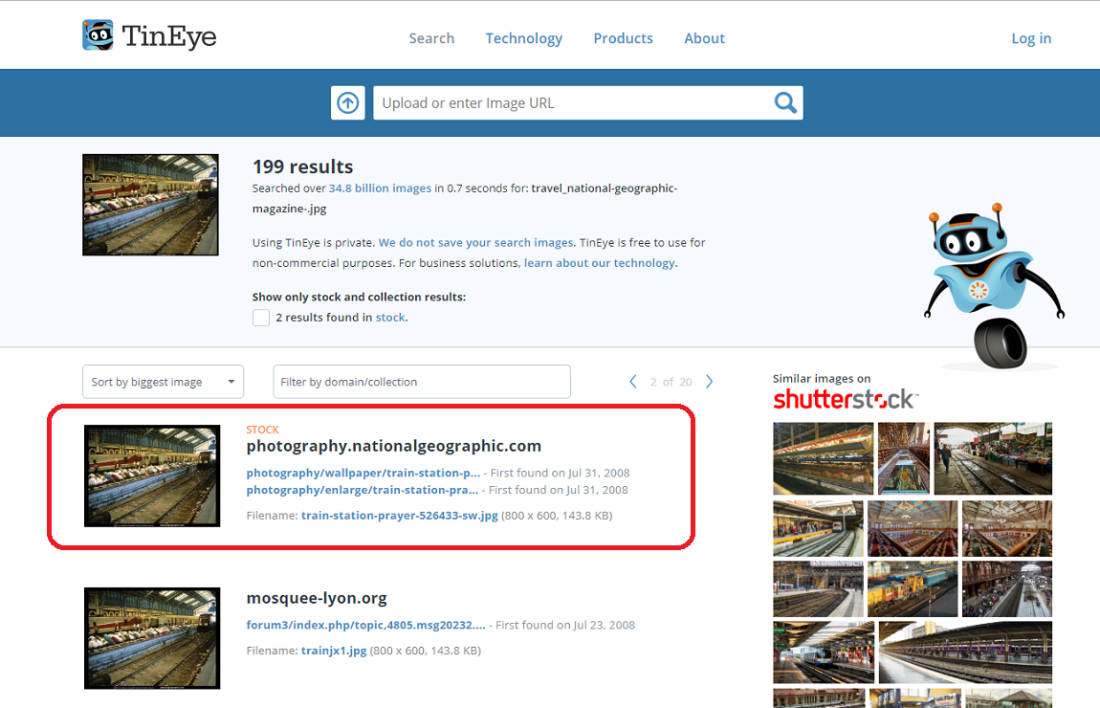This screenshot has width=1100, height=708.
Task: Click the '2 of 20' page indicator
Action: tap(671, 382)
